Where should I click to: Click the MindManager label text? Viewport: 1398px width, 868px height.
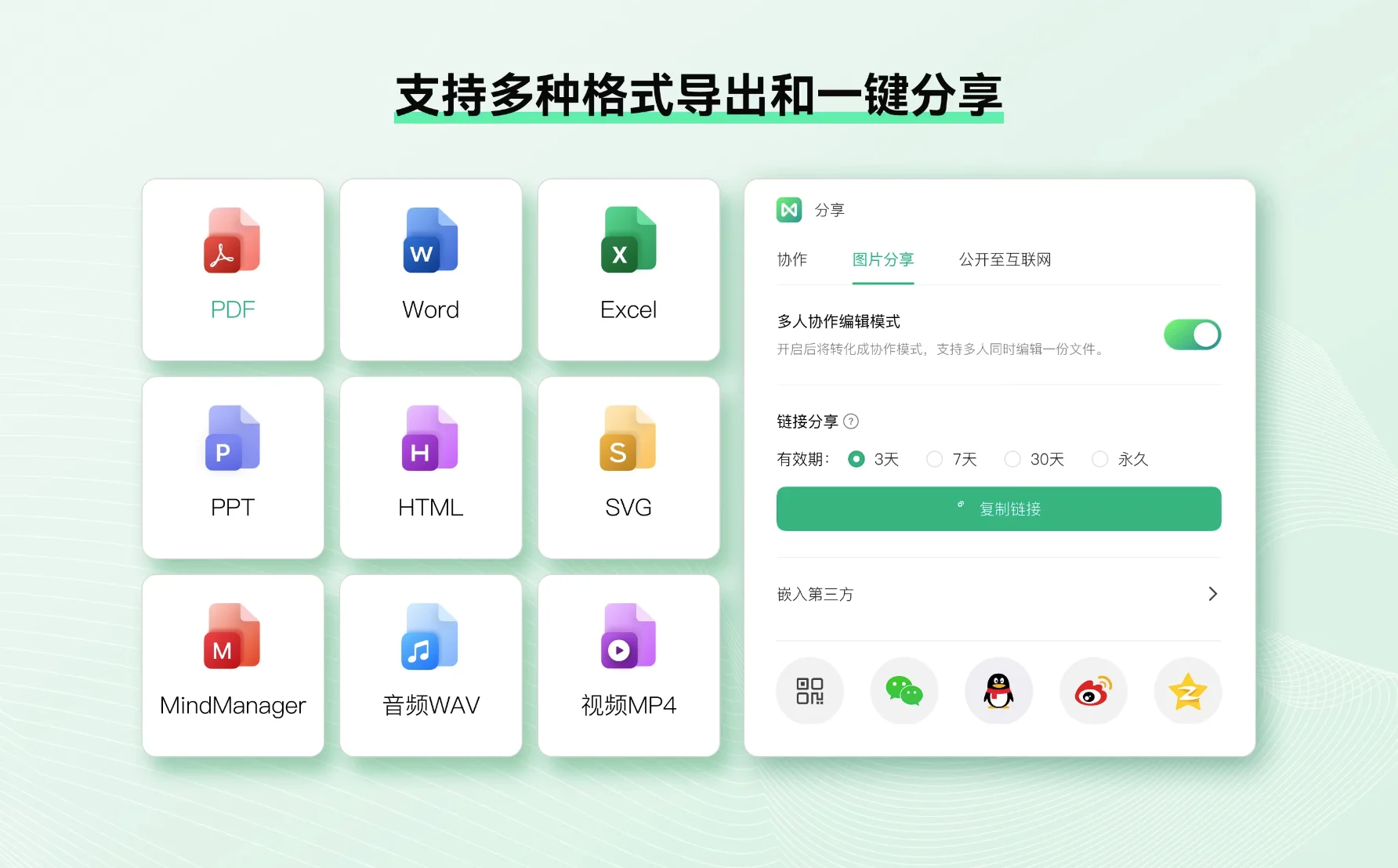click(x=233, y=706)
